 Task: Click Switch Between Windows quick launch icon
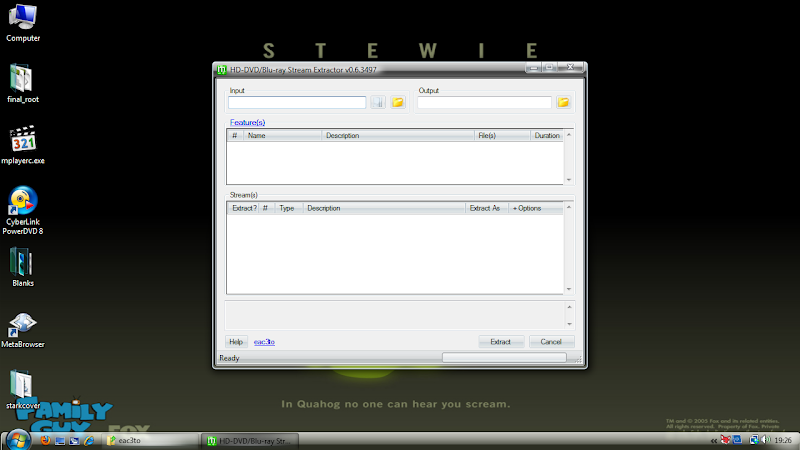pyautogui.click(x=74, y=440)
